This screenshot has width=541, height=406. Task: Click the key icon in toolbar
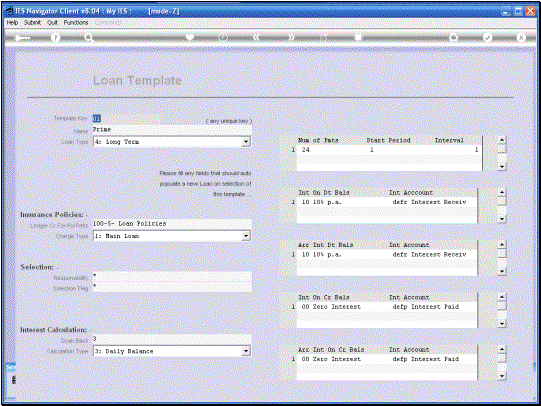pyautogui.click(x=22, y=38)
